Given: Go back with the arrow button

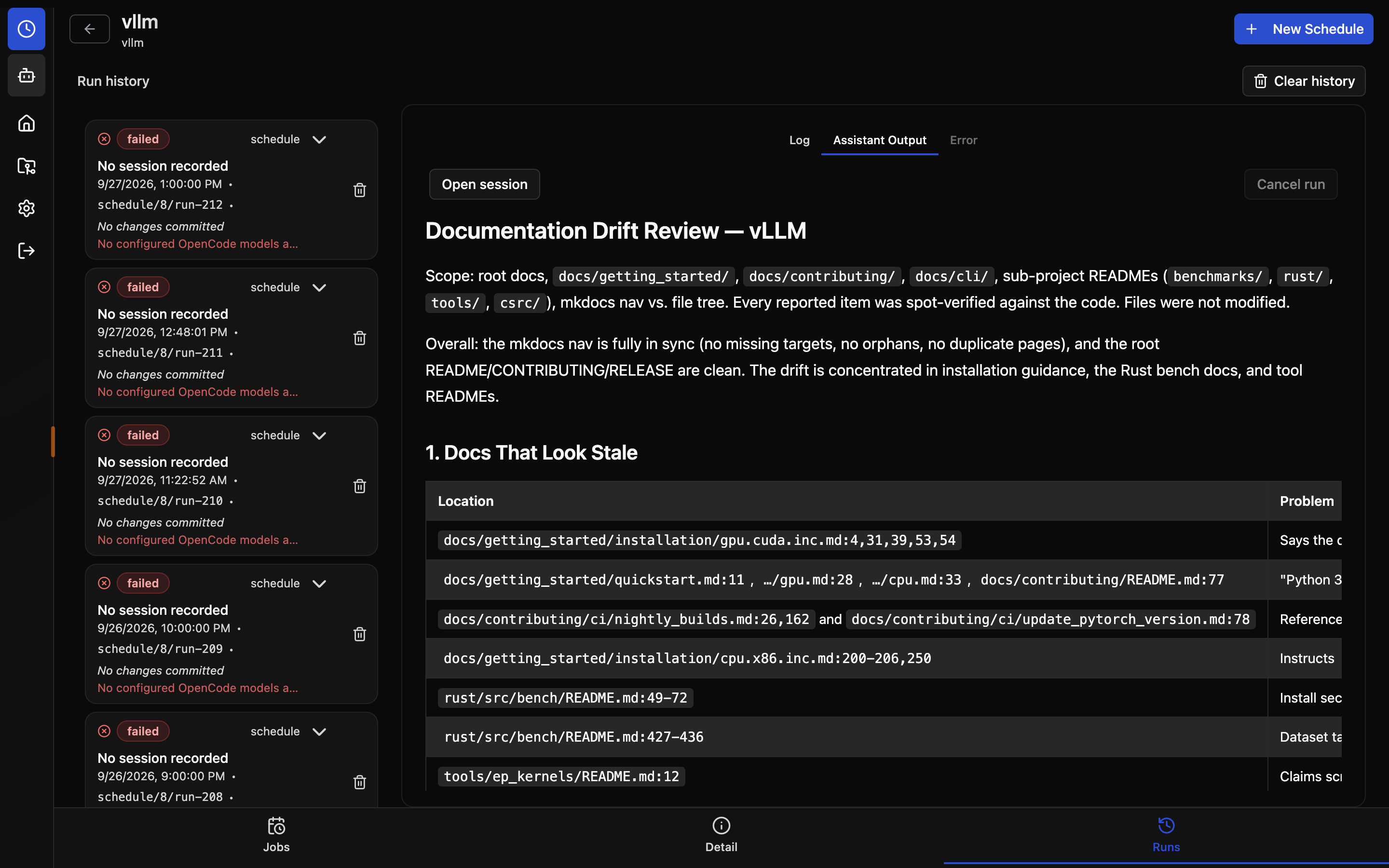Looking at the screenshot, I should pos(90,29).
